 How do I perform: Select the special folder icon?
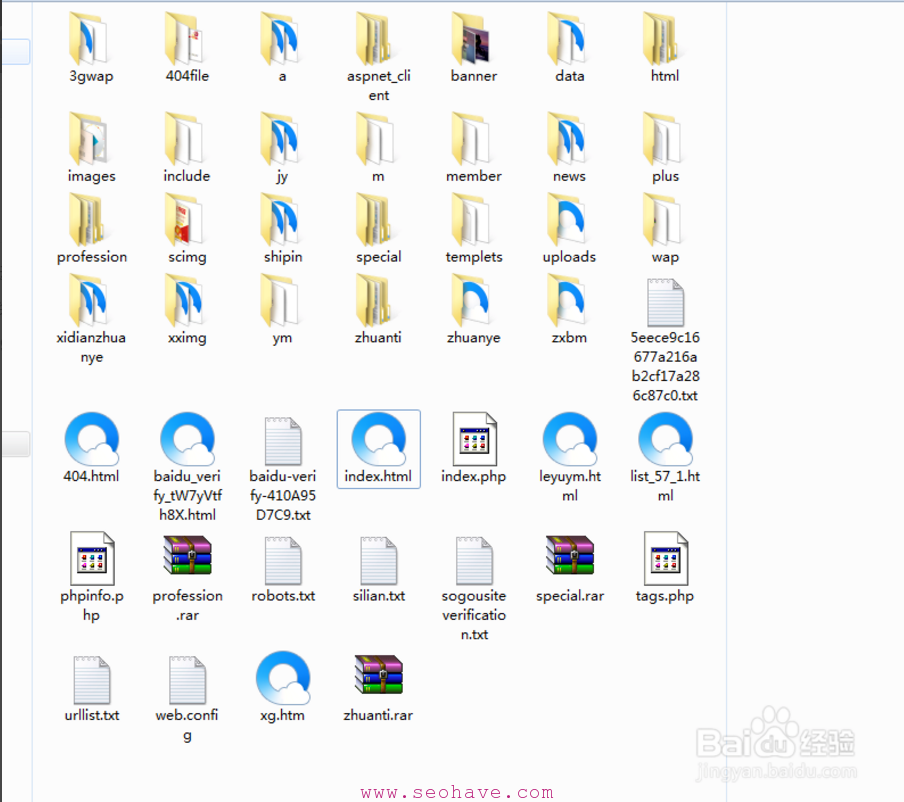(376, 219)
